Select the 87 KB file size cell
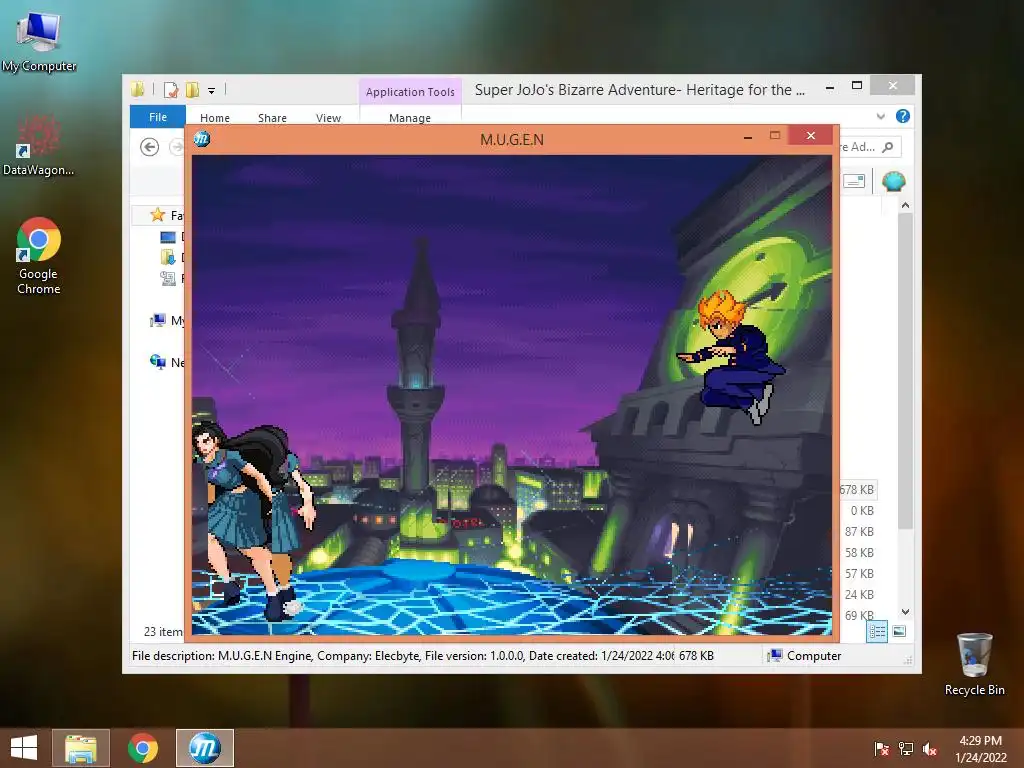This screenshot has height=768, width=1024. (859, 532)
